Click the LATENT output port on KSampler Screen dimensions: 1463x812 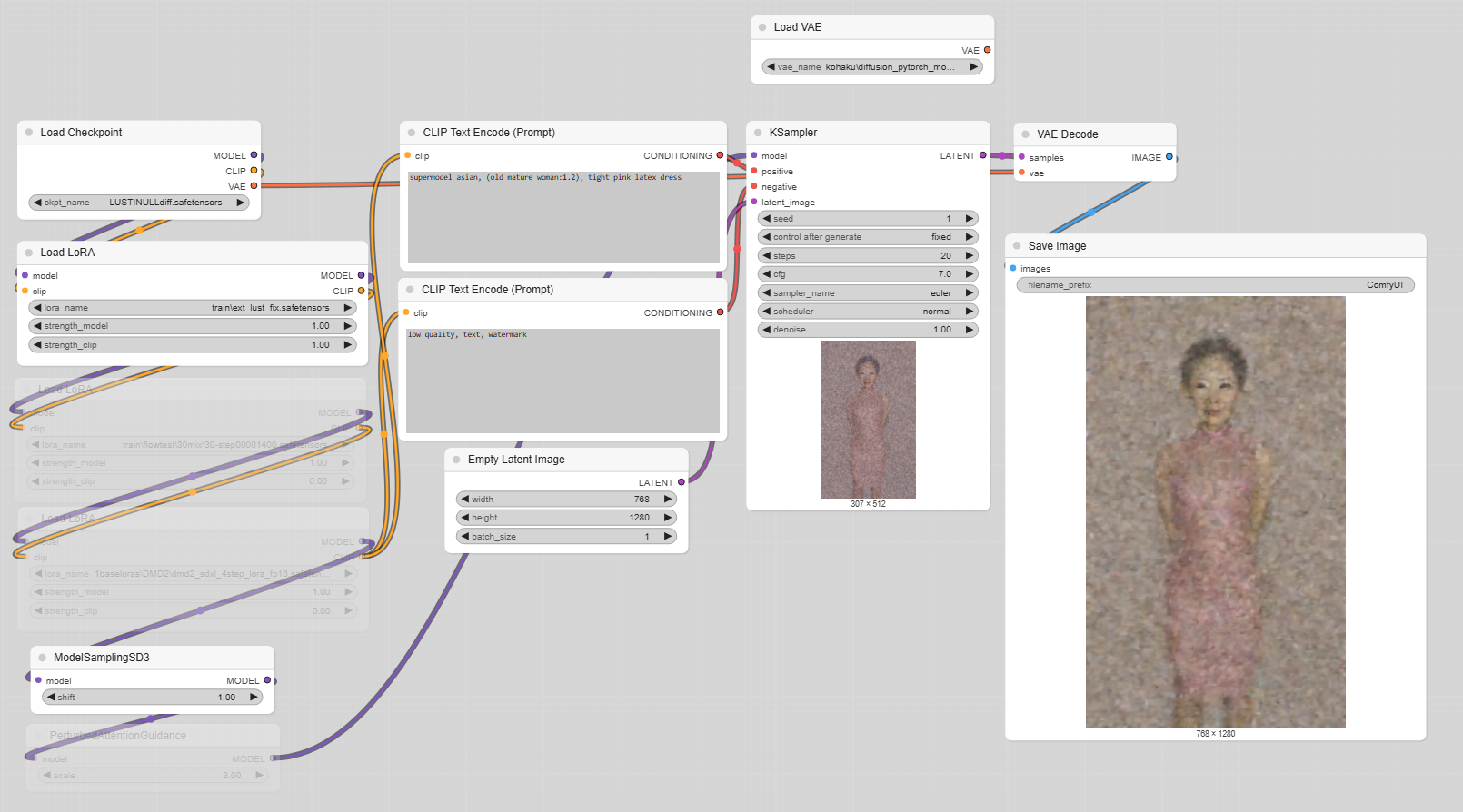pos(982,155)
